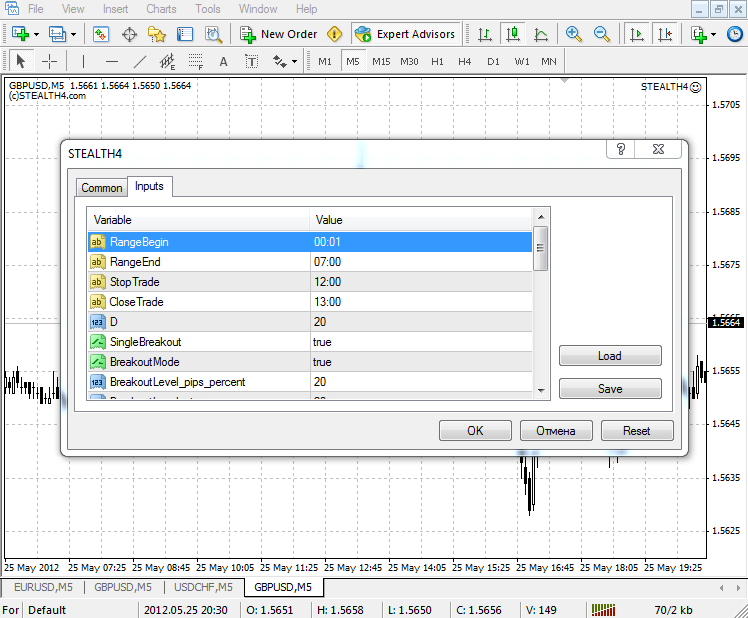
Task: Select the Equidistant Channel tool
Action: 167,61
